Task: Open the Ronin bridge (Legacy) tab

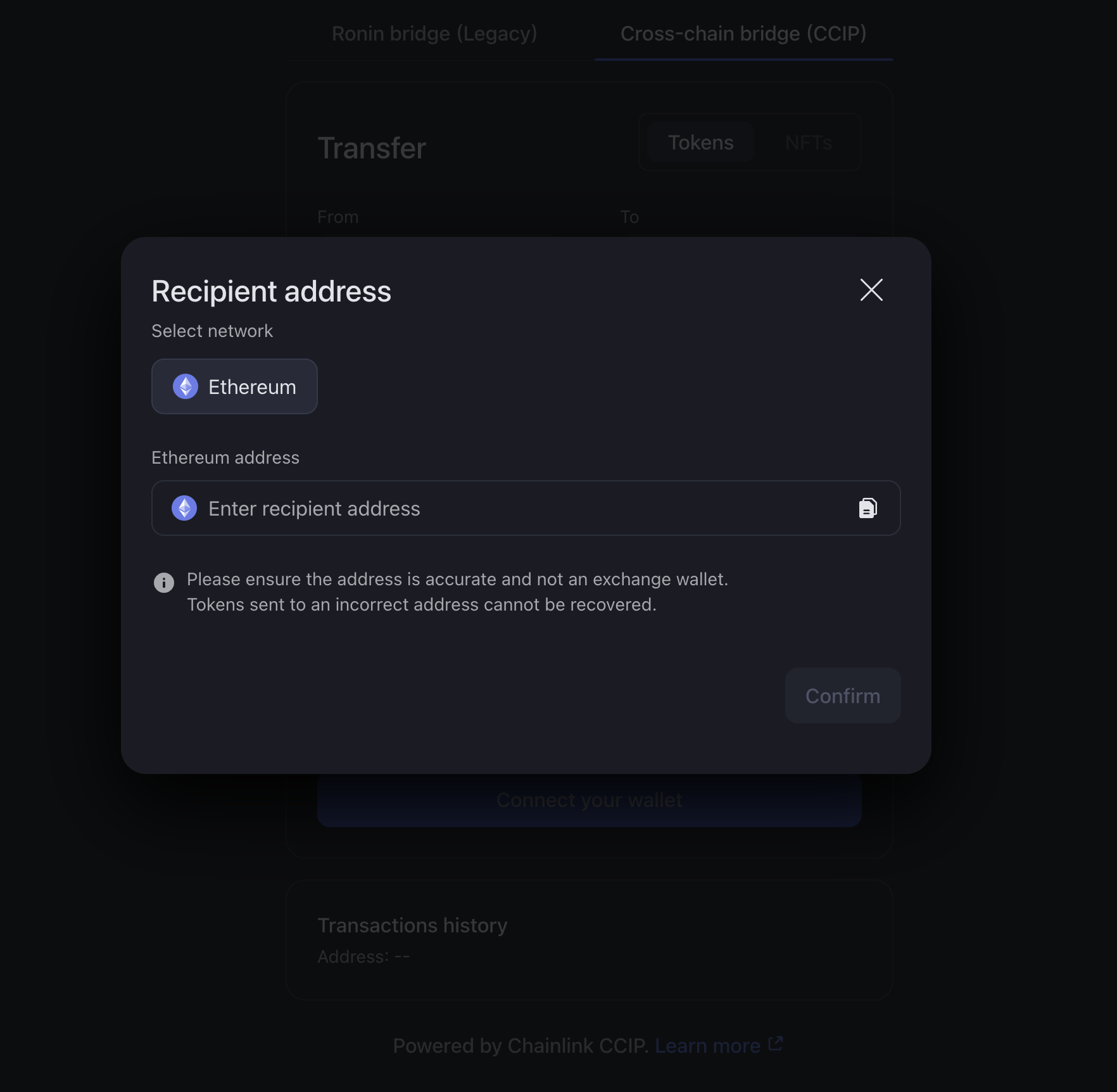Action: pyautogui.click(x=434, y=34)
